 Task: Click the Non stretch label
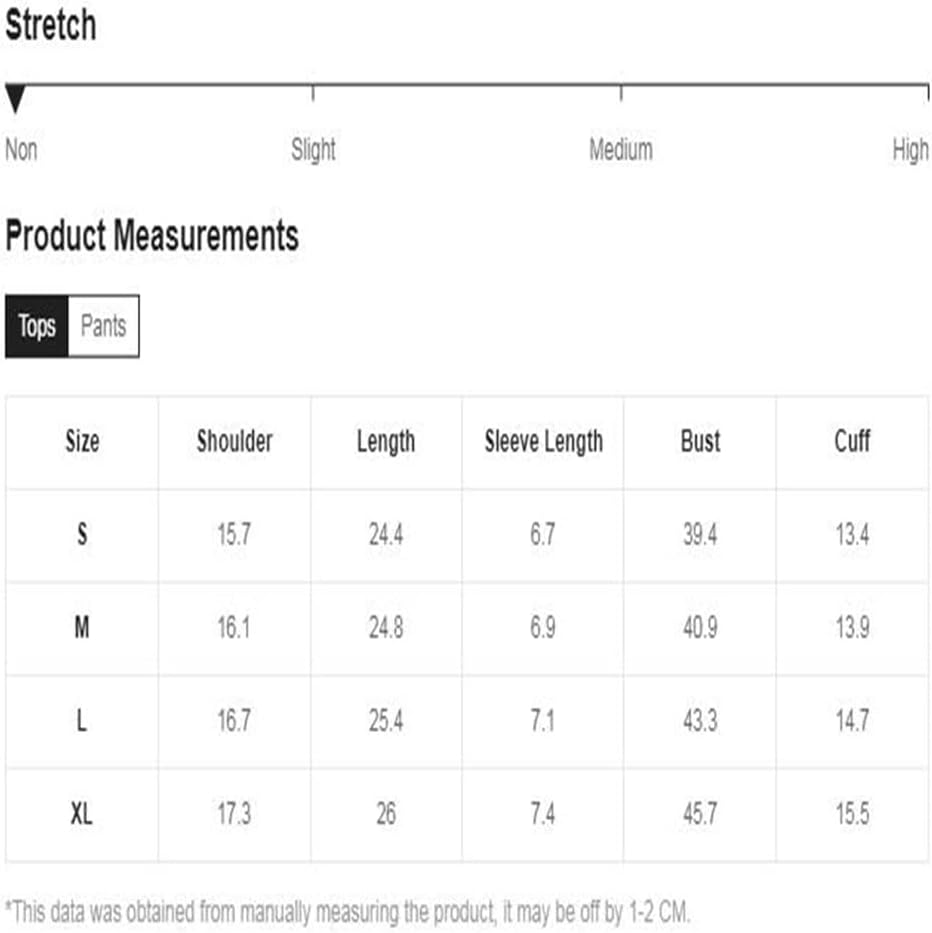point(21,149)
